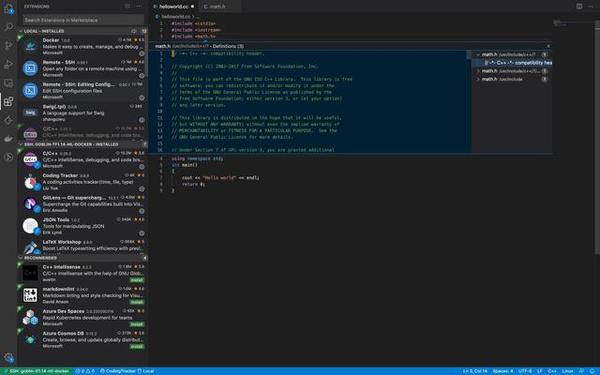Open the Explorer view in activity bar

coord(8,9)
